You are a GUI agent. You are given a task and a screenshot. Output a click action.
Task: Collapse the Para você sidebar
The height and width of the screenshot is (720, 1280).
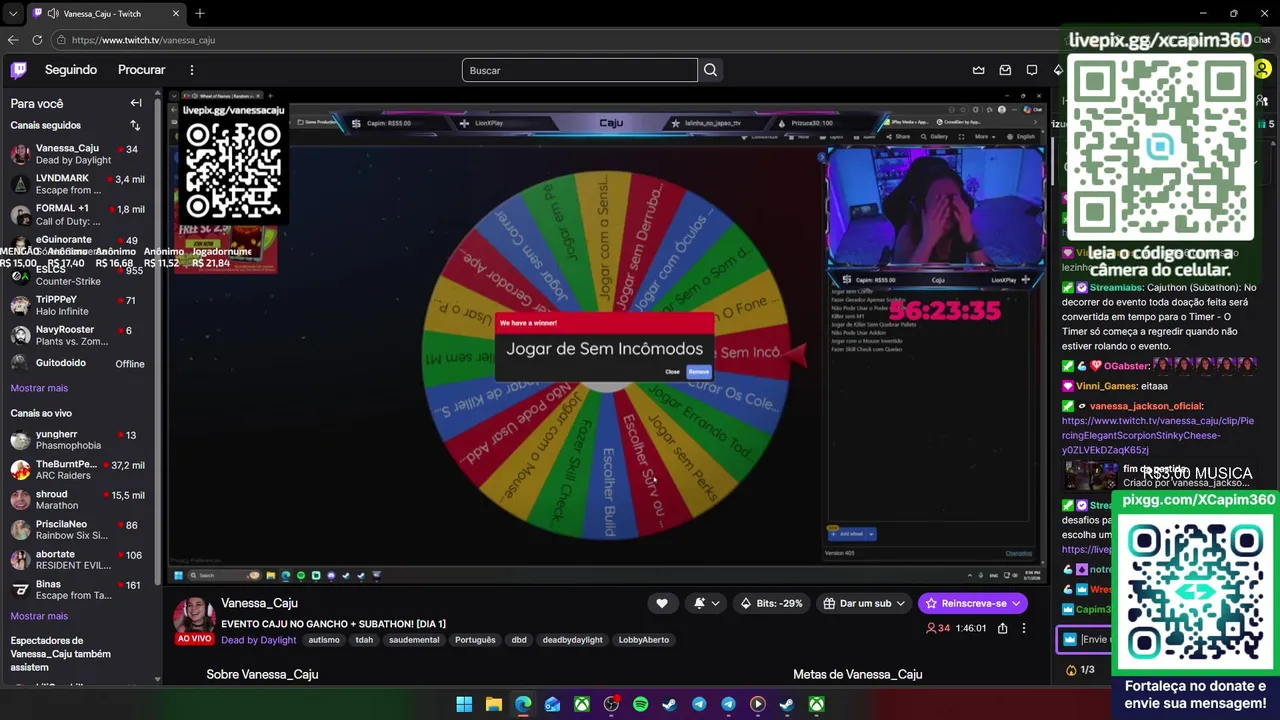click(x=136, y=103)
